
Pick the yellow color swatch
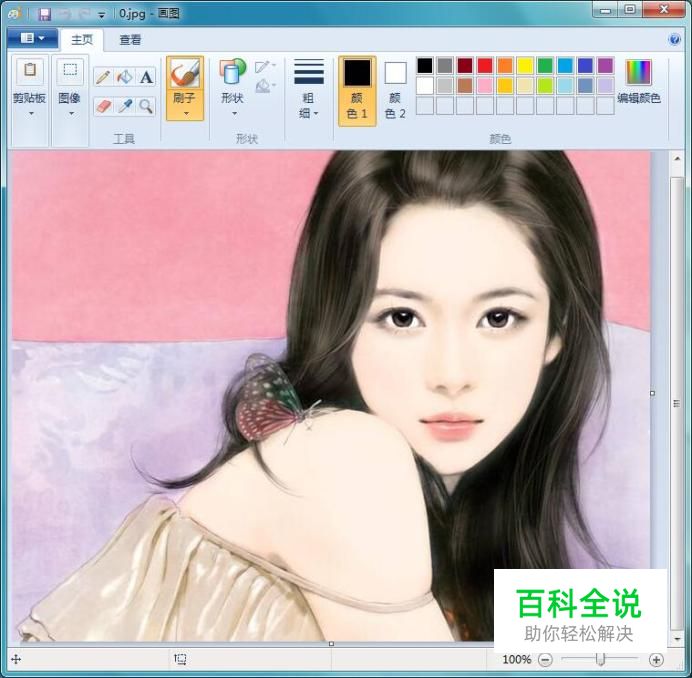click(525, 65)
